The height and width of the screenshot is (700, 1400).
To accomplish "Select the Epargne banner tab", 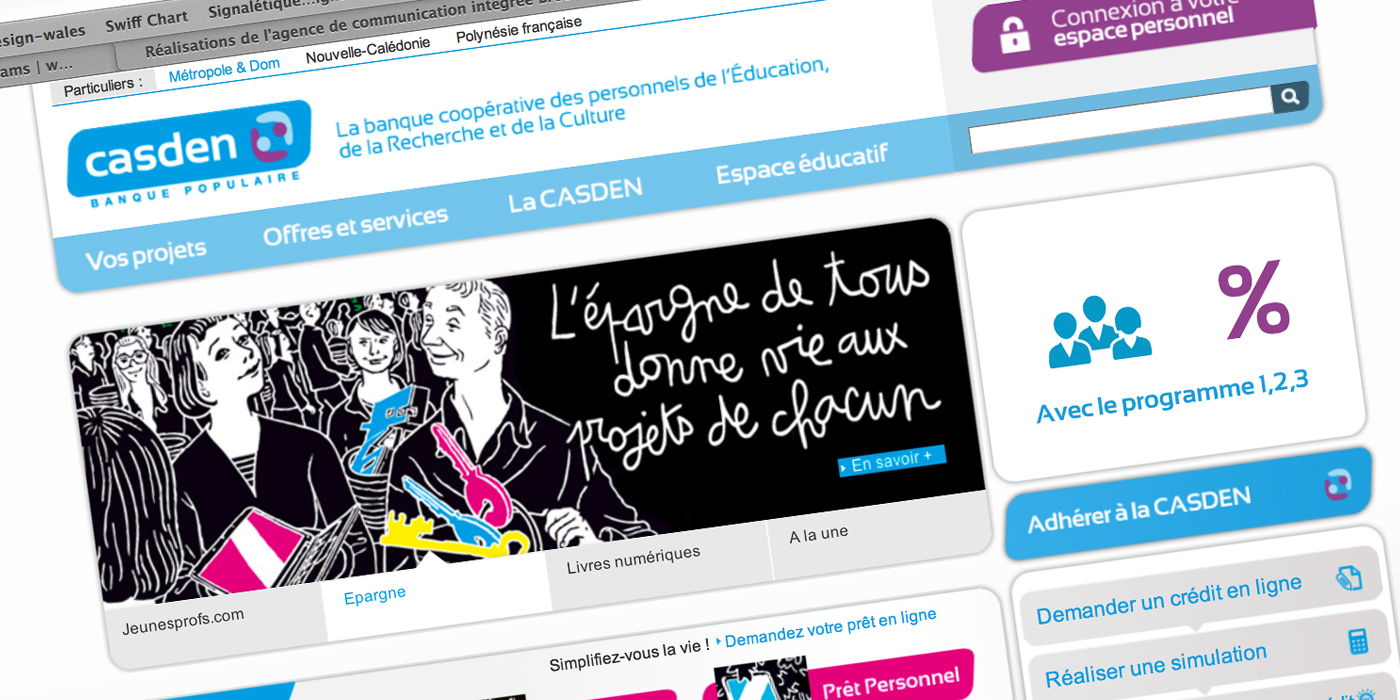I will click(374, 594).
